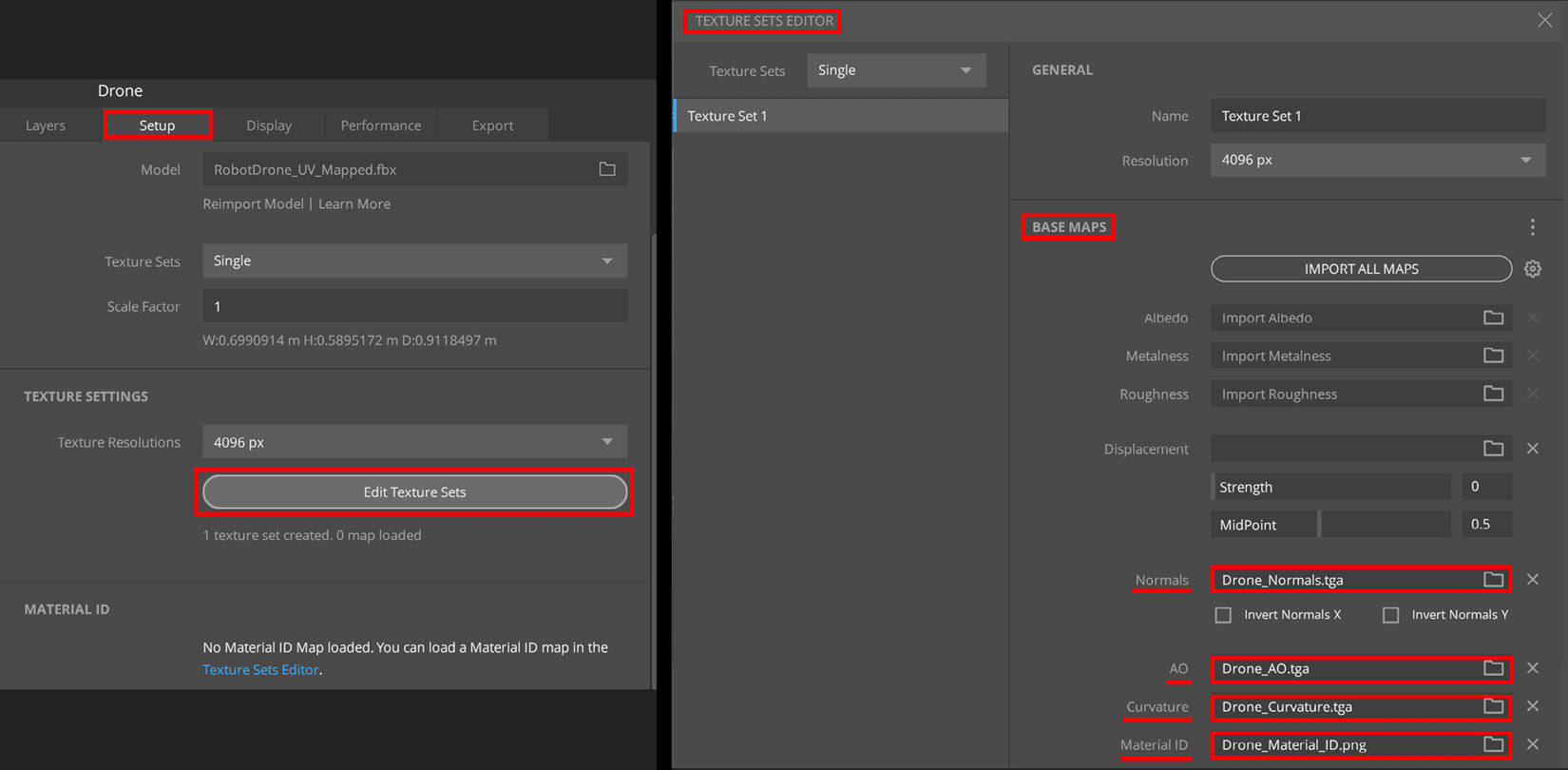The width and height of the screenshot is (1568, 770).
Task: Click the Drone_Normals.tga file name
Action: [1282, 580]
